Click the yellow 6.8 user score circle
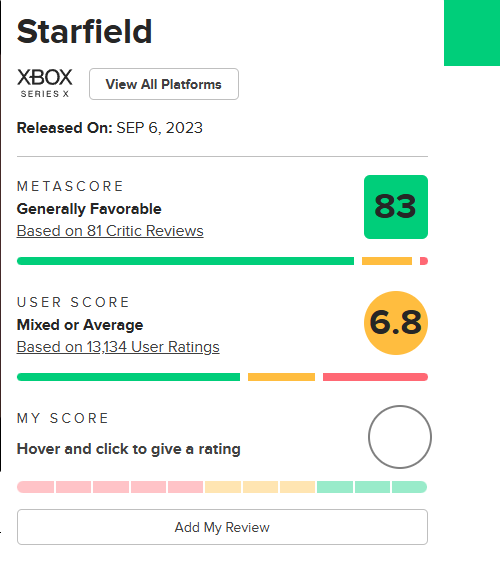Viewport: 500px width, 571px height. coord(396,323)
